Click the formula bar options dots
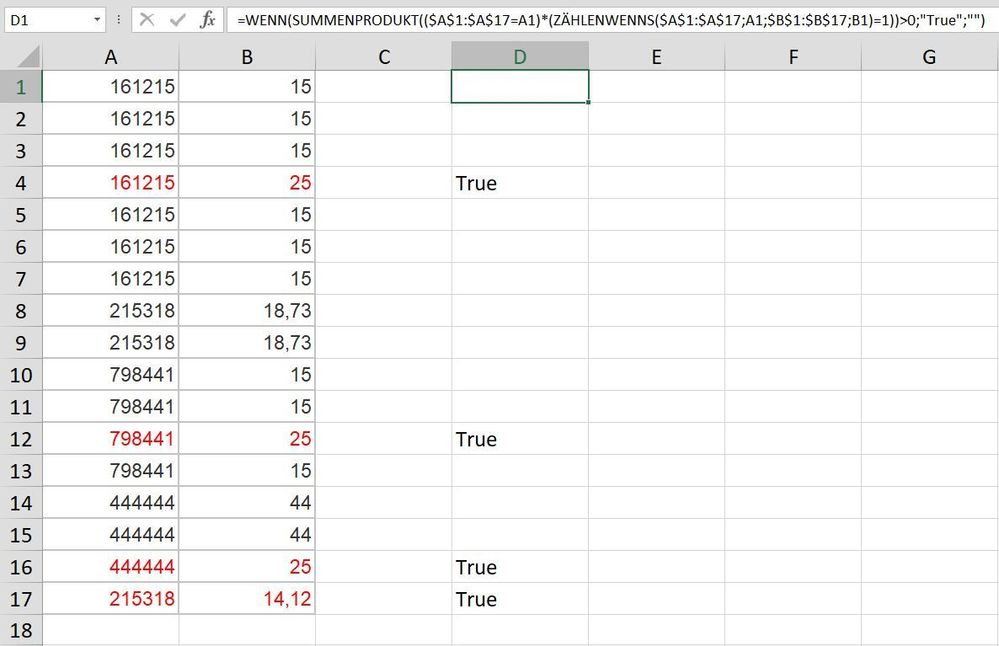 pos(119,20)
